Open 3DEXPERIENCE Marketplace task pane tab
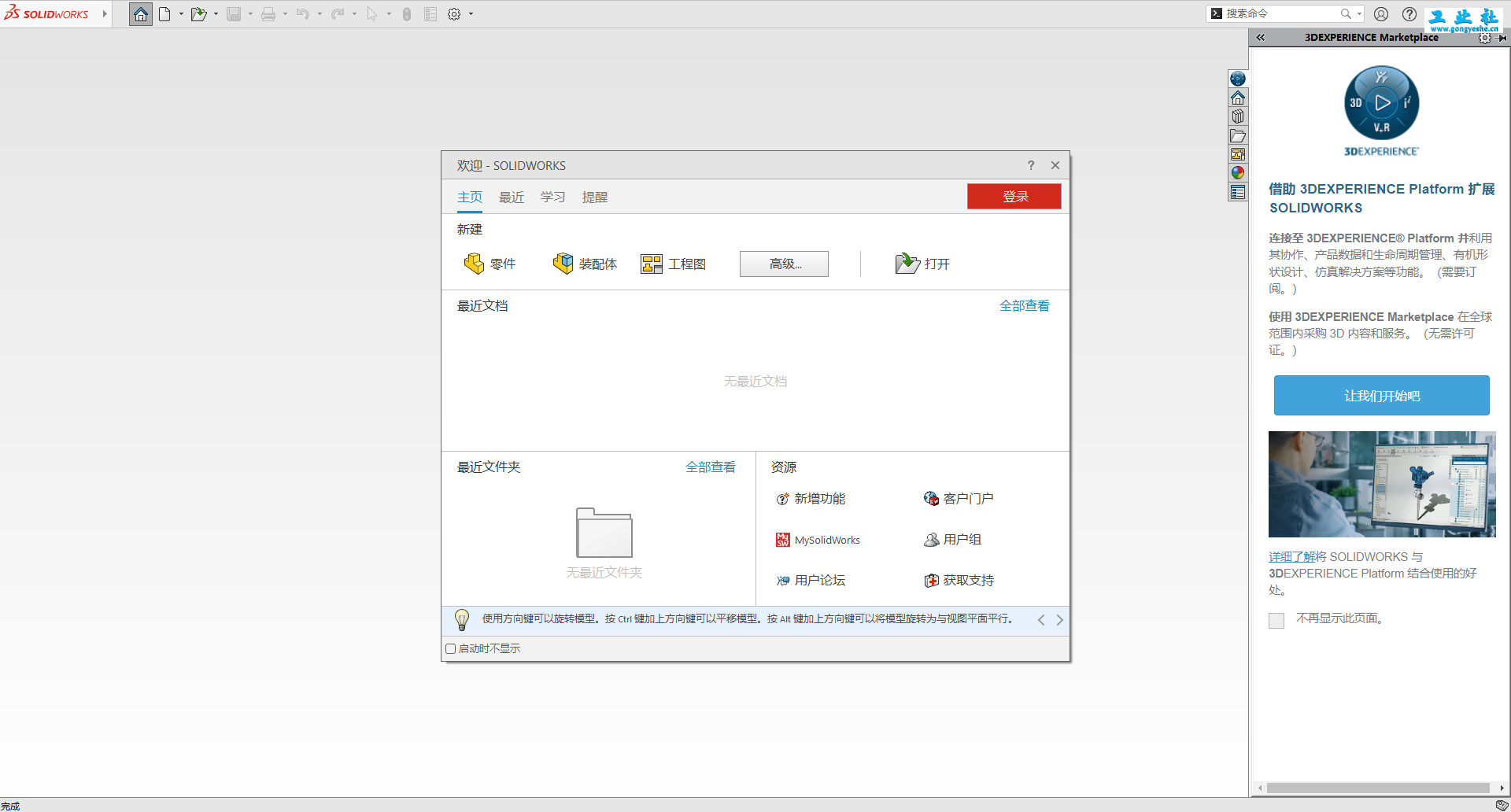This screenshot has width=1511, height=812. click(1238, 79)
